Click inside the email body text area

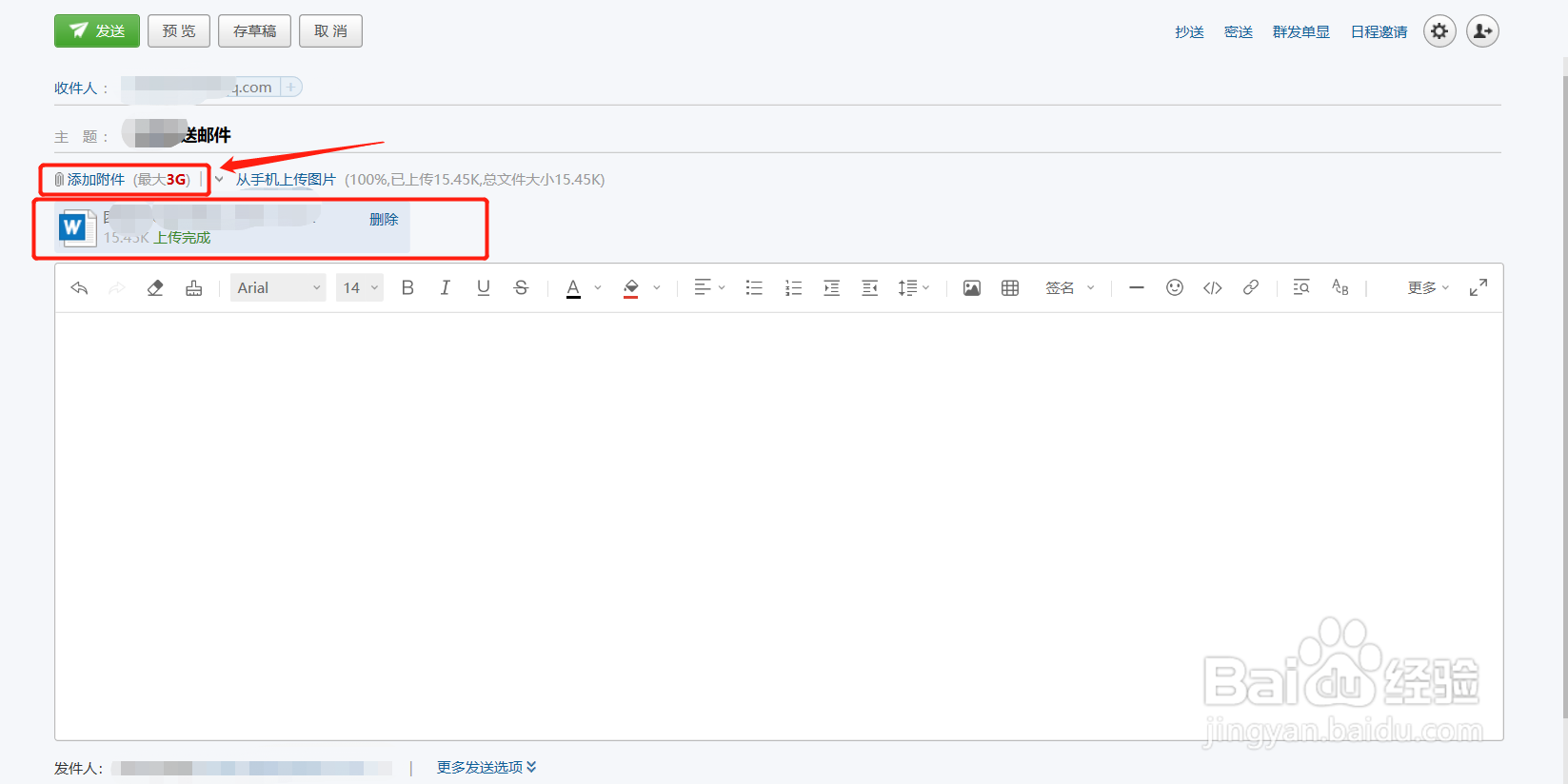pyautogui.click(x=779, y=525)
